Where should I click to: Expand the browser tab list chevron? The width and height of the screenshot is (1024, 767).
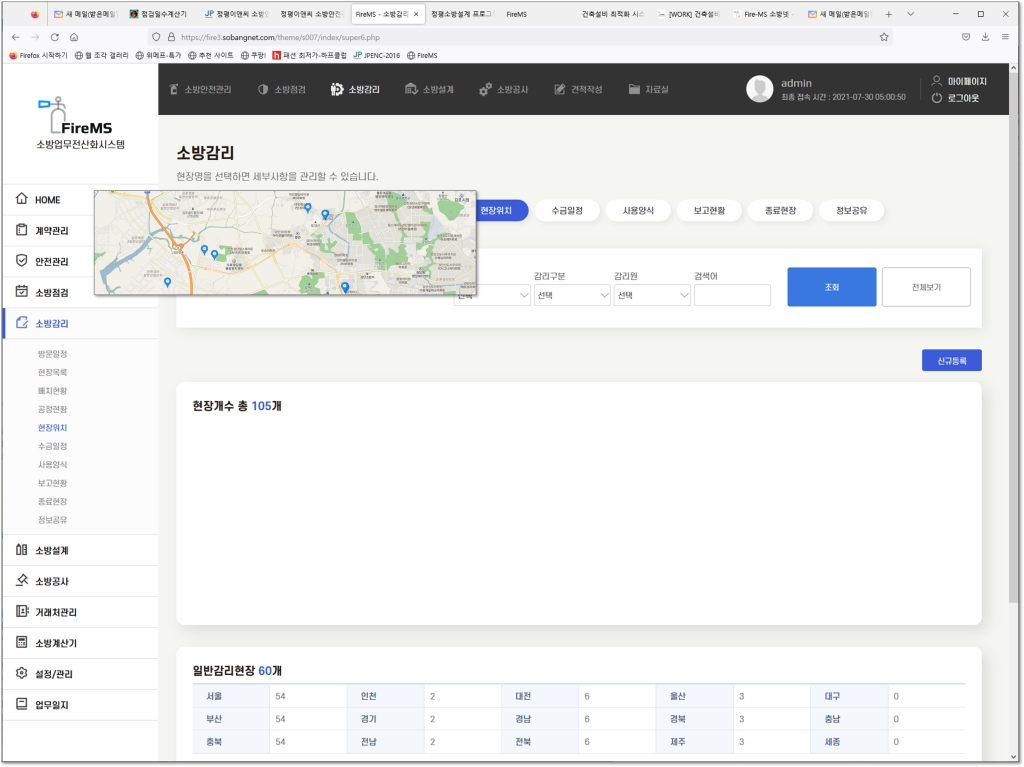coord(910,14)
